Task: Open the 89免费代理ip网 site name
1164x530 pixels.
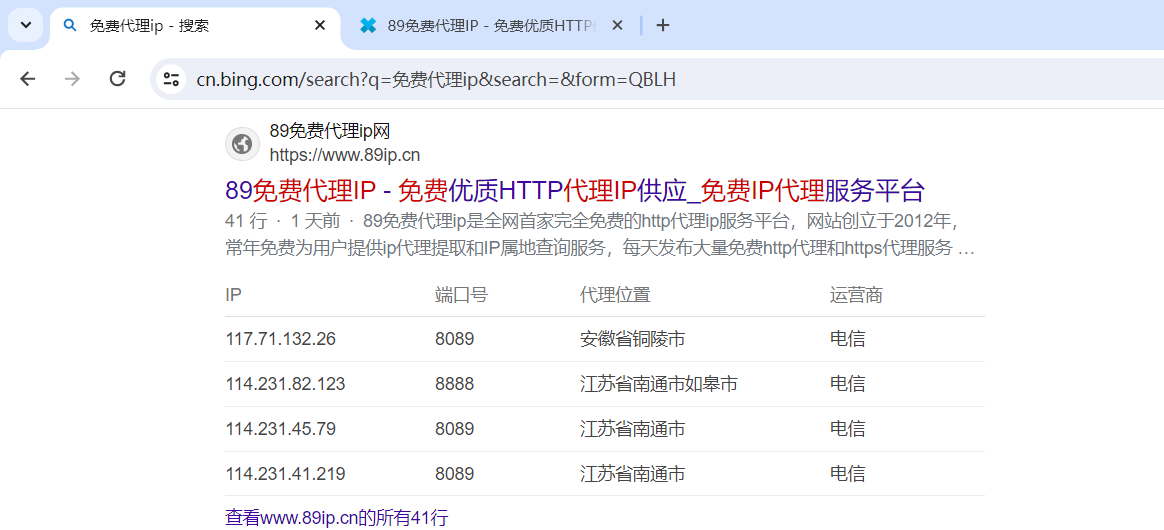Action: (330, 131)
